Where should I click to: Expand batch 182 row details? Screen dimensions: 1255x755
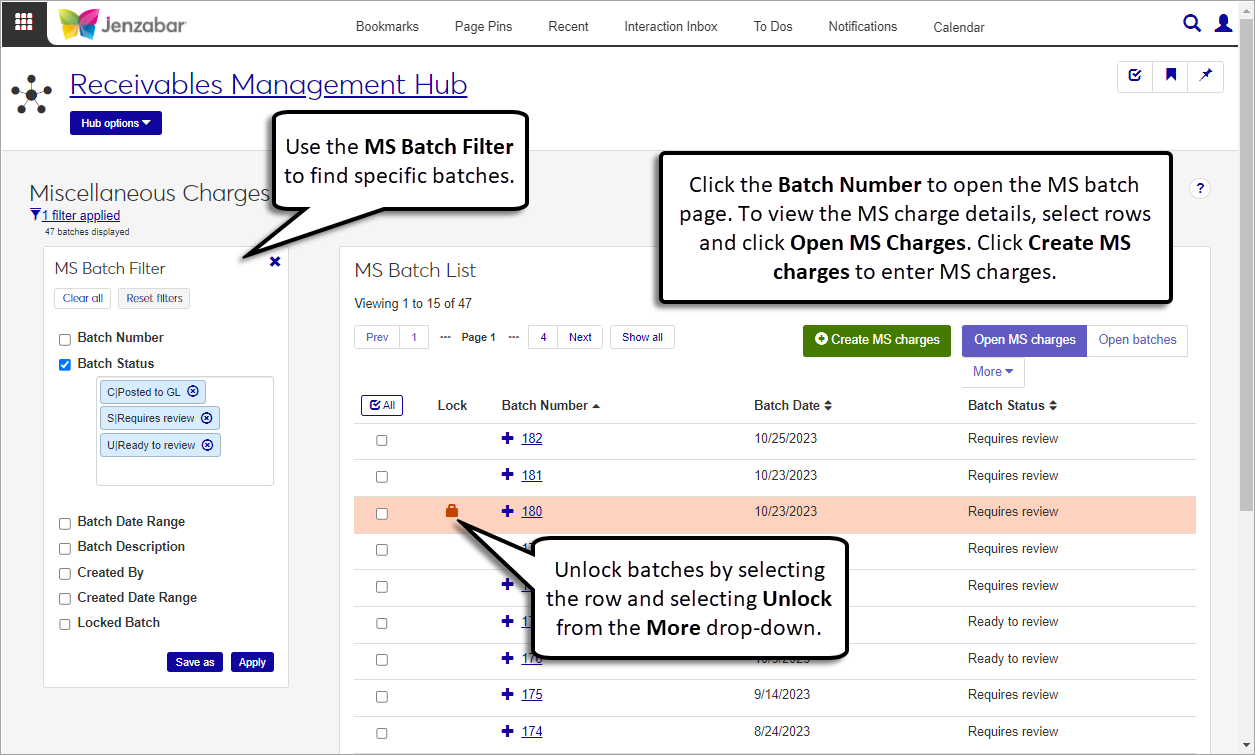pos(507,438)
